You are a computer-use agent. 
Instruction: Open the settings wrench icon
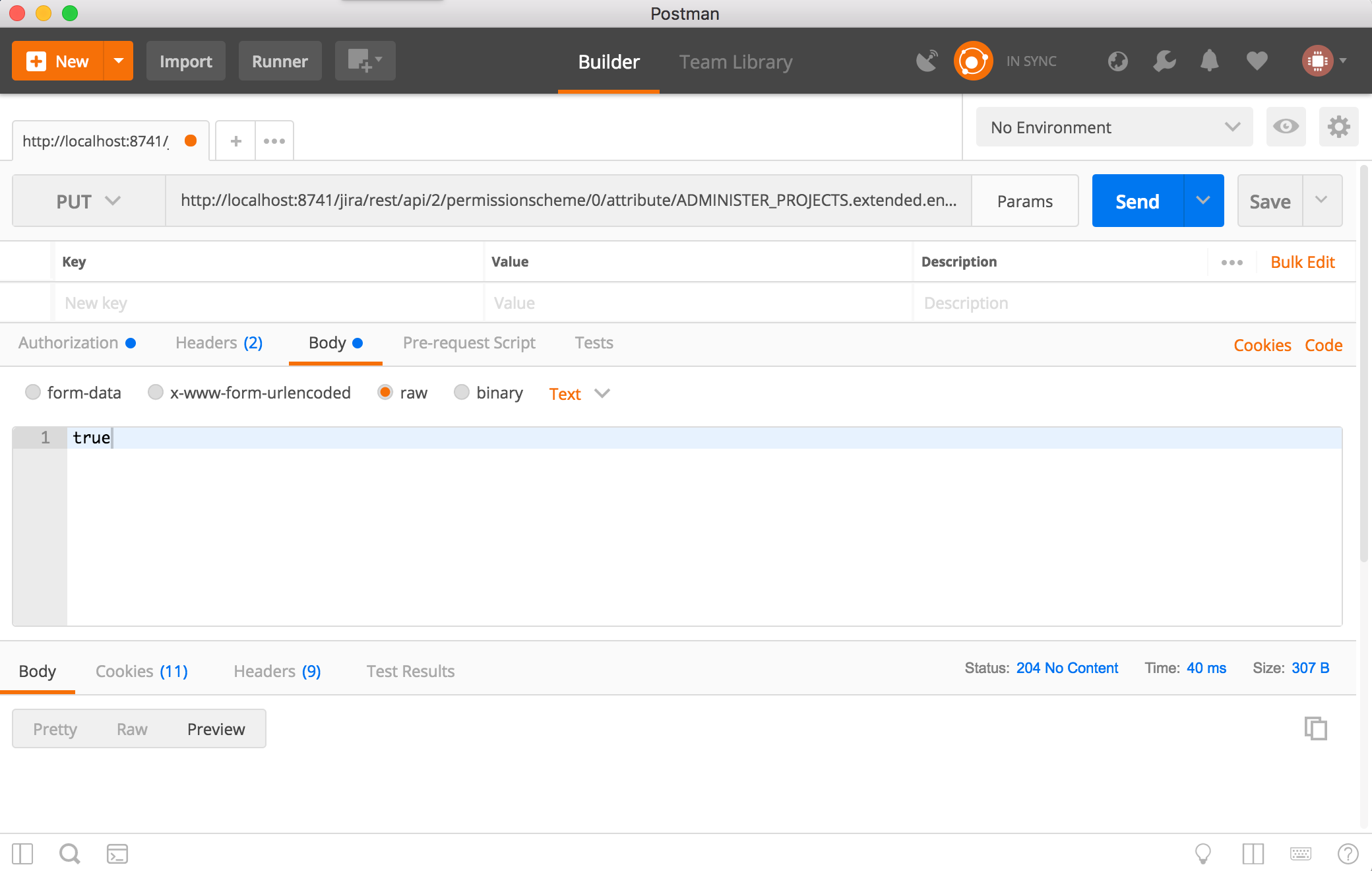point(1164,61)
